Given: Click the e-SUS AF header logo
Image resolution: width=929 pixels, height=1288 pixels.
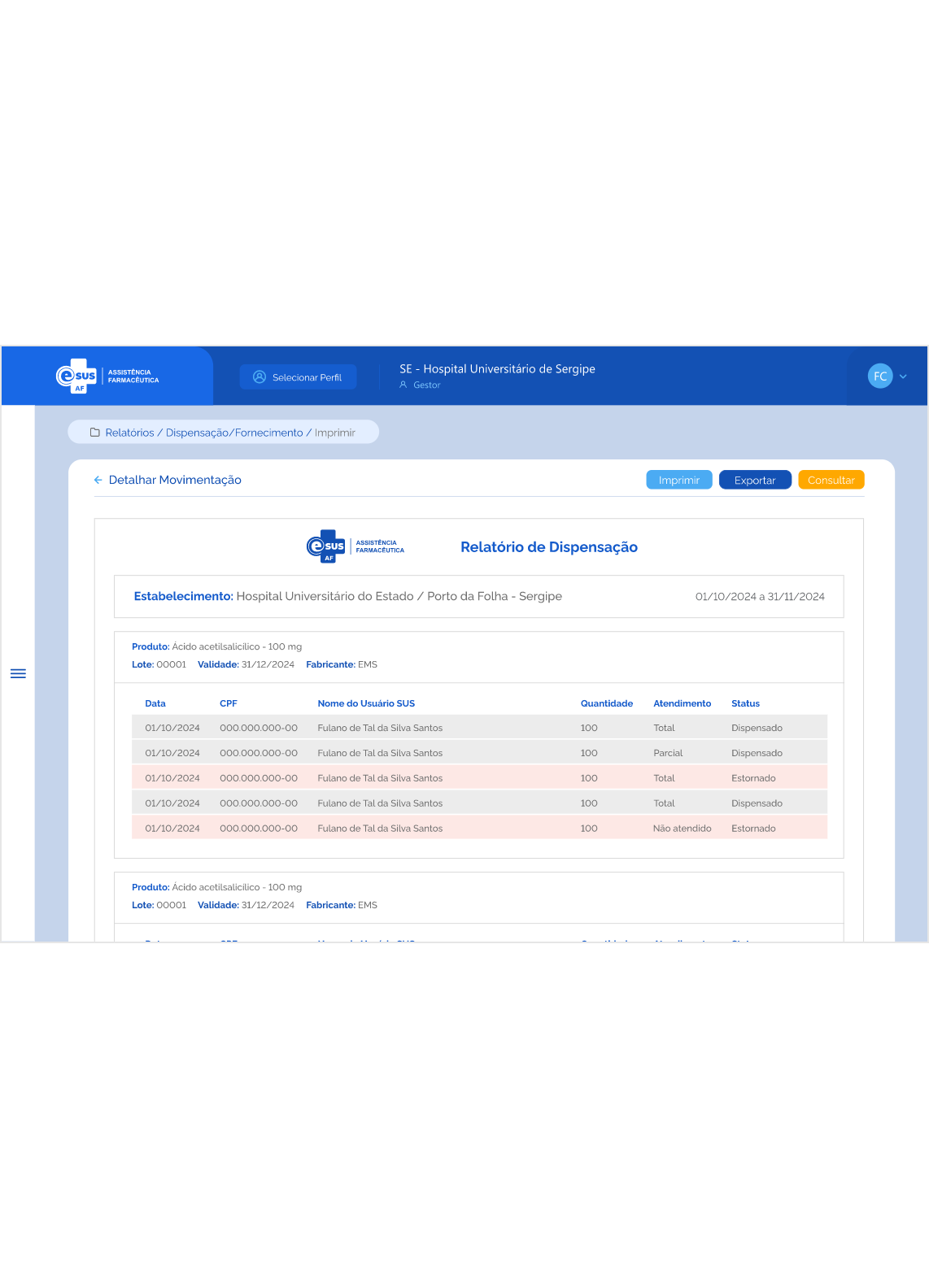Looking at the screenshot, I should tap(107, 376).
